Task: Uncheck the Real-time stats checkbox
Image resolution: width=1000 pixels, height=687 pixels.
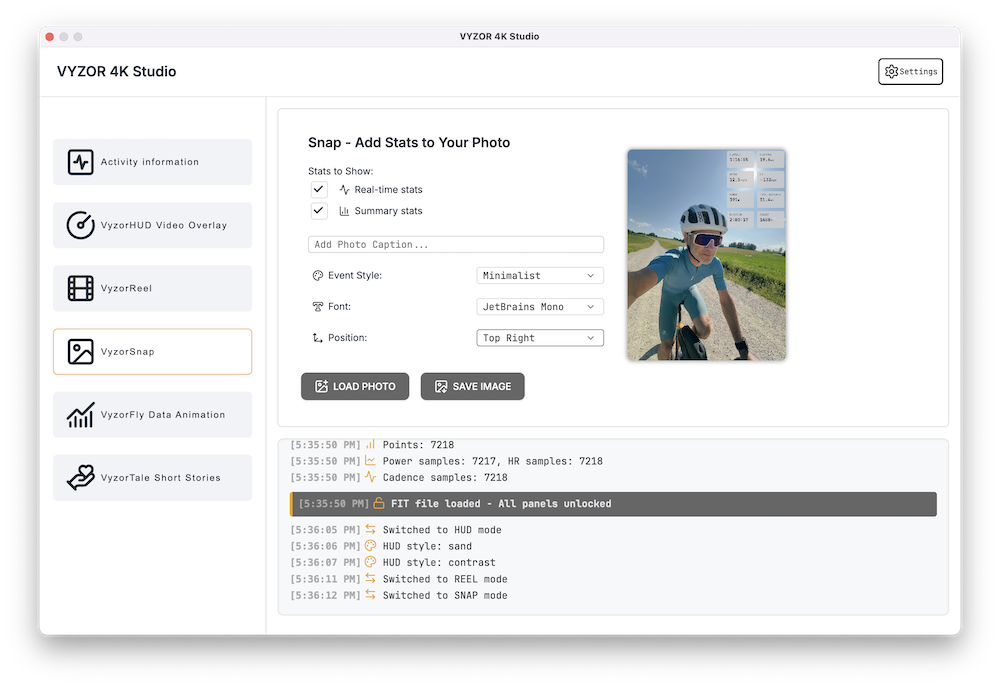Action: (x=319, y=189)
